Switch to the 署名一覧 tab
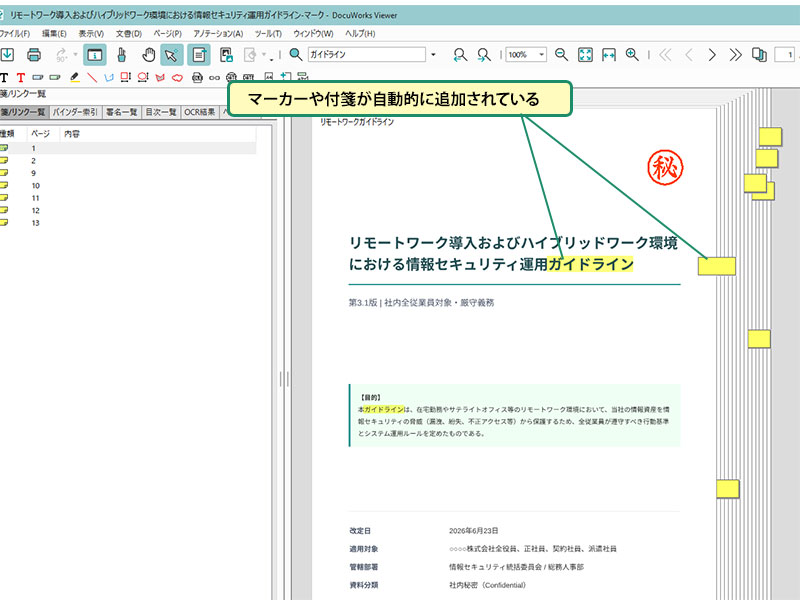This screenshot has width=800, height=600. coord(121,112)
